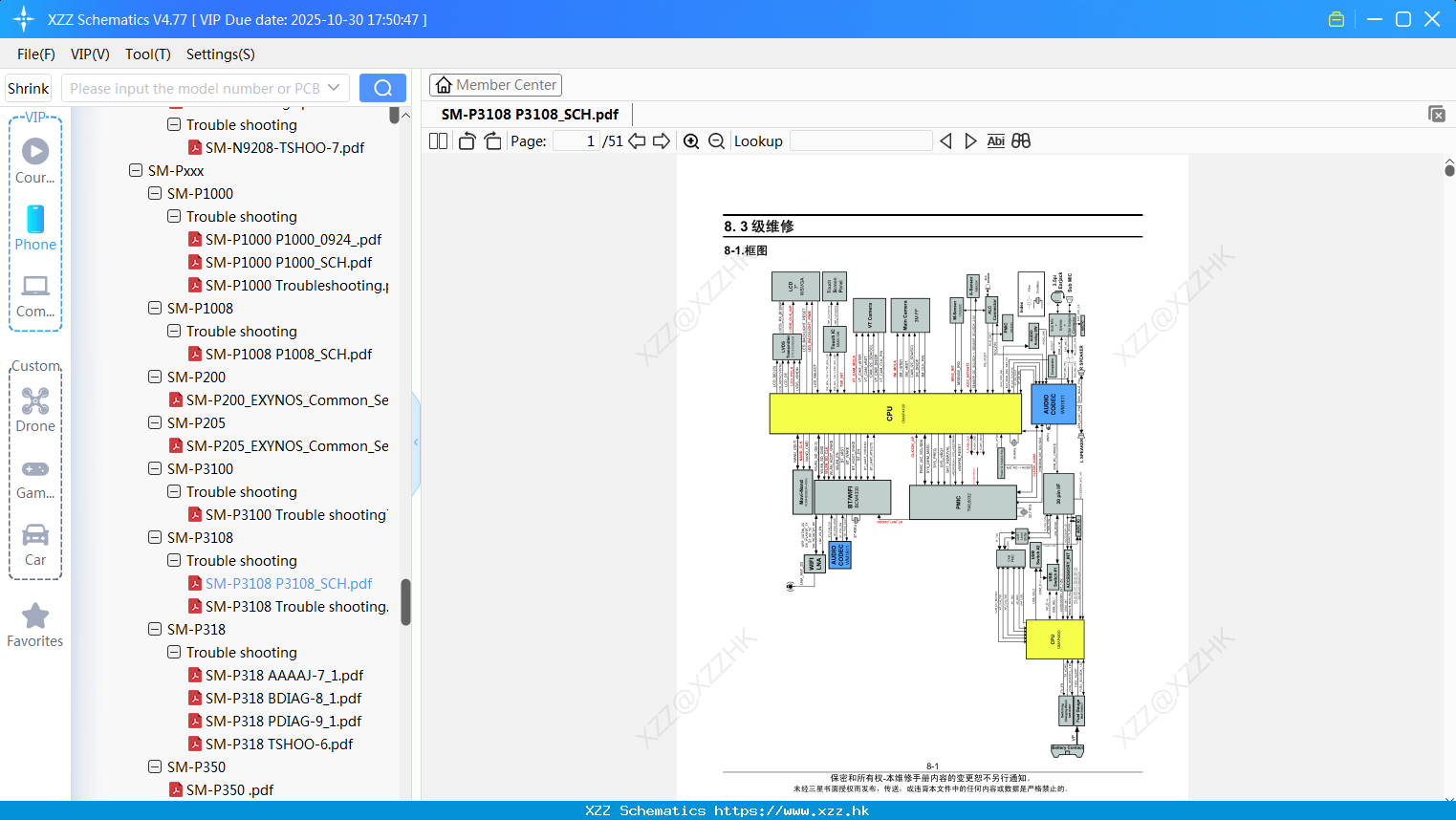This screenshot has height=820, width=1456.
Task: Open Courses in VIP sidebar
Action: pos(35,162)
